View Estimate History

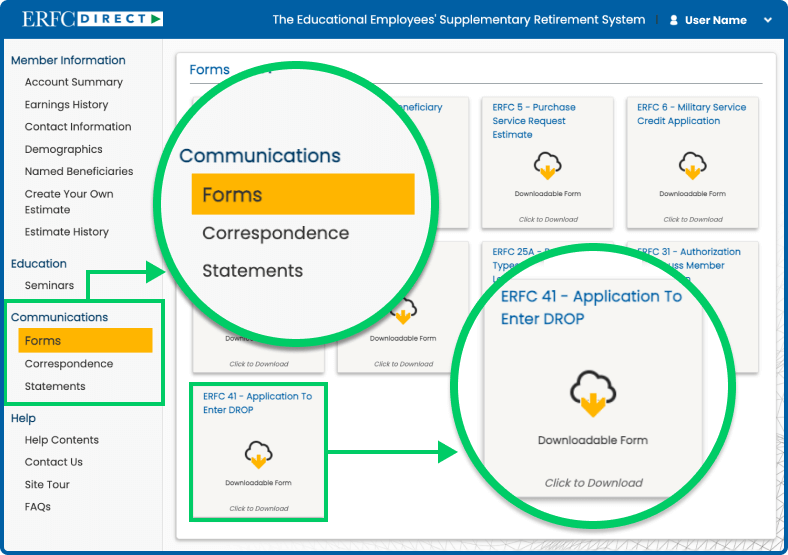pyautogui.click(x=66, y=232)
